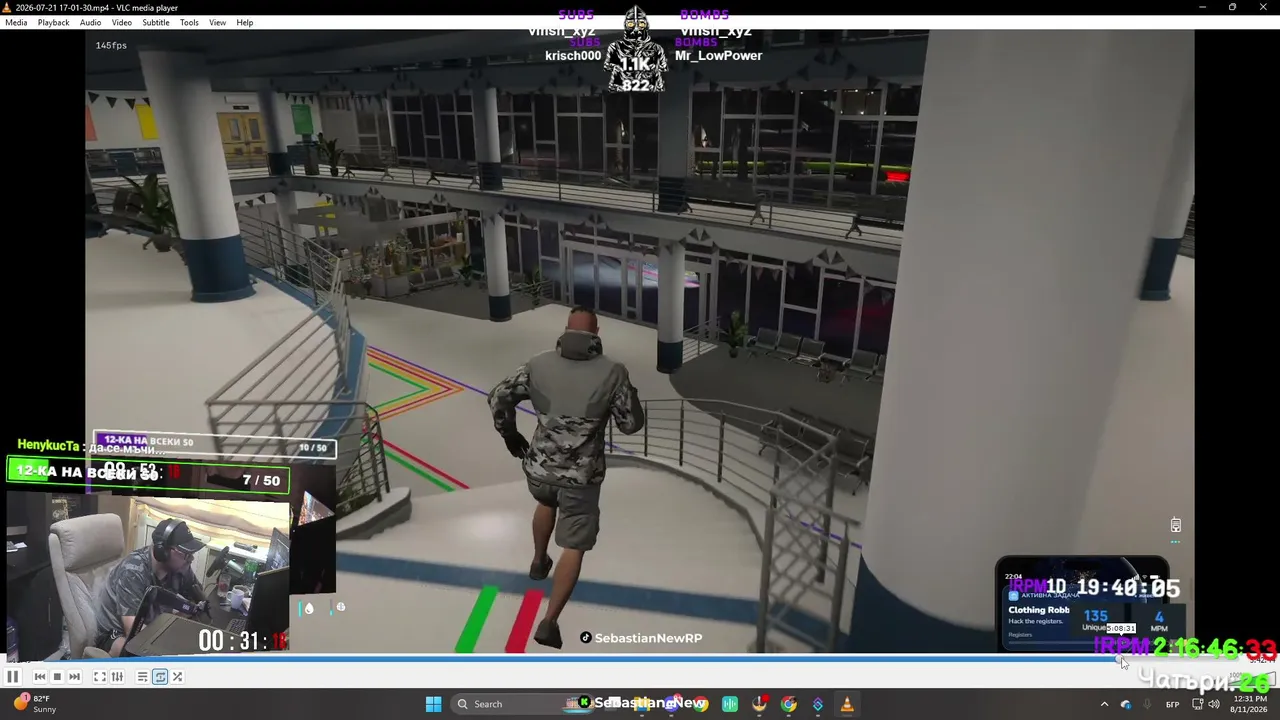1280x720 pixels.
Task: Toggle fullscreen video mode
Action: (x=100, y=677)
